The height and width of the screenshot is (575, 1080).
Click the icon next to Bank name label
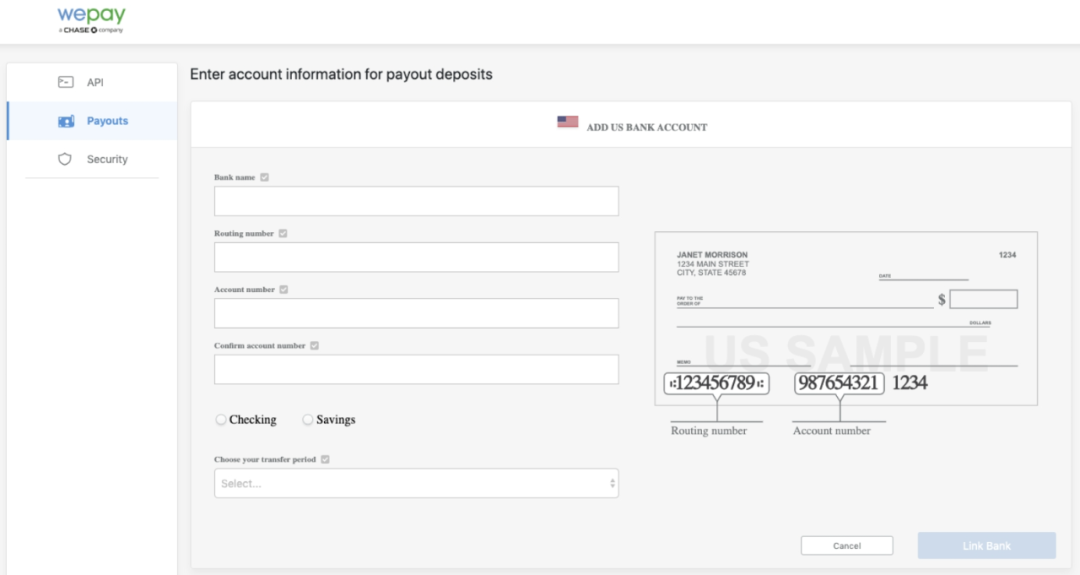coord(264,177)
